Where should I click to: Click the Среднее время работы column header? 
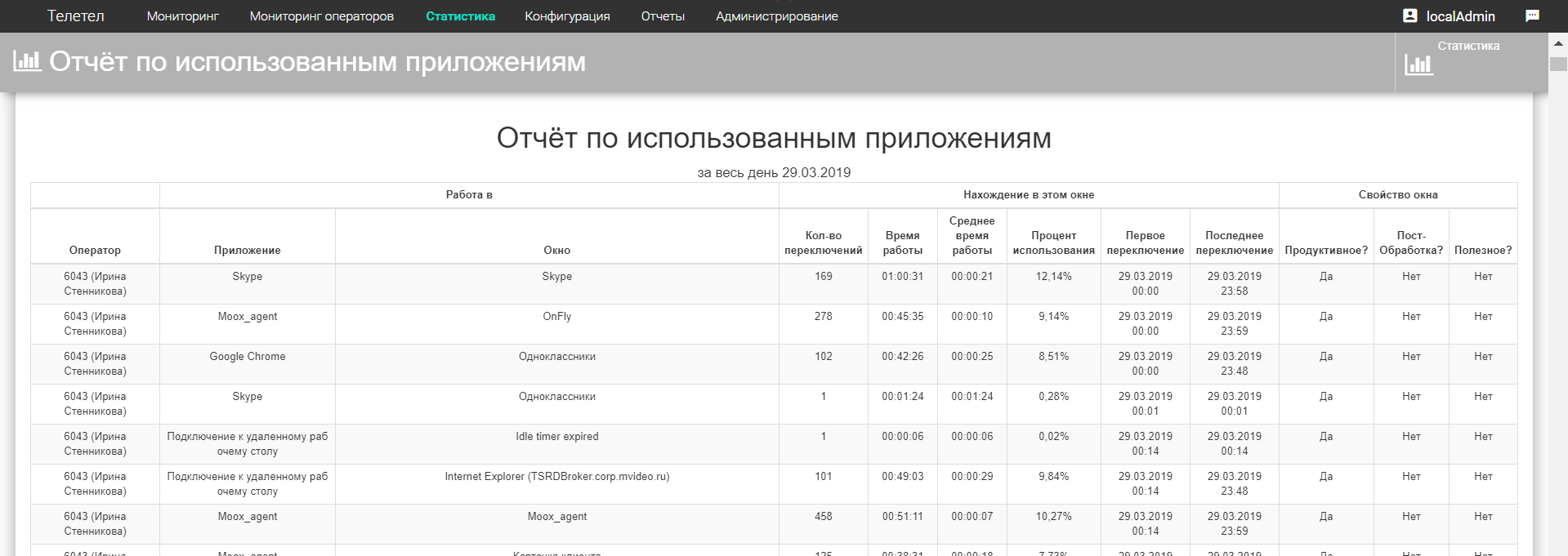(972, 235)
